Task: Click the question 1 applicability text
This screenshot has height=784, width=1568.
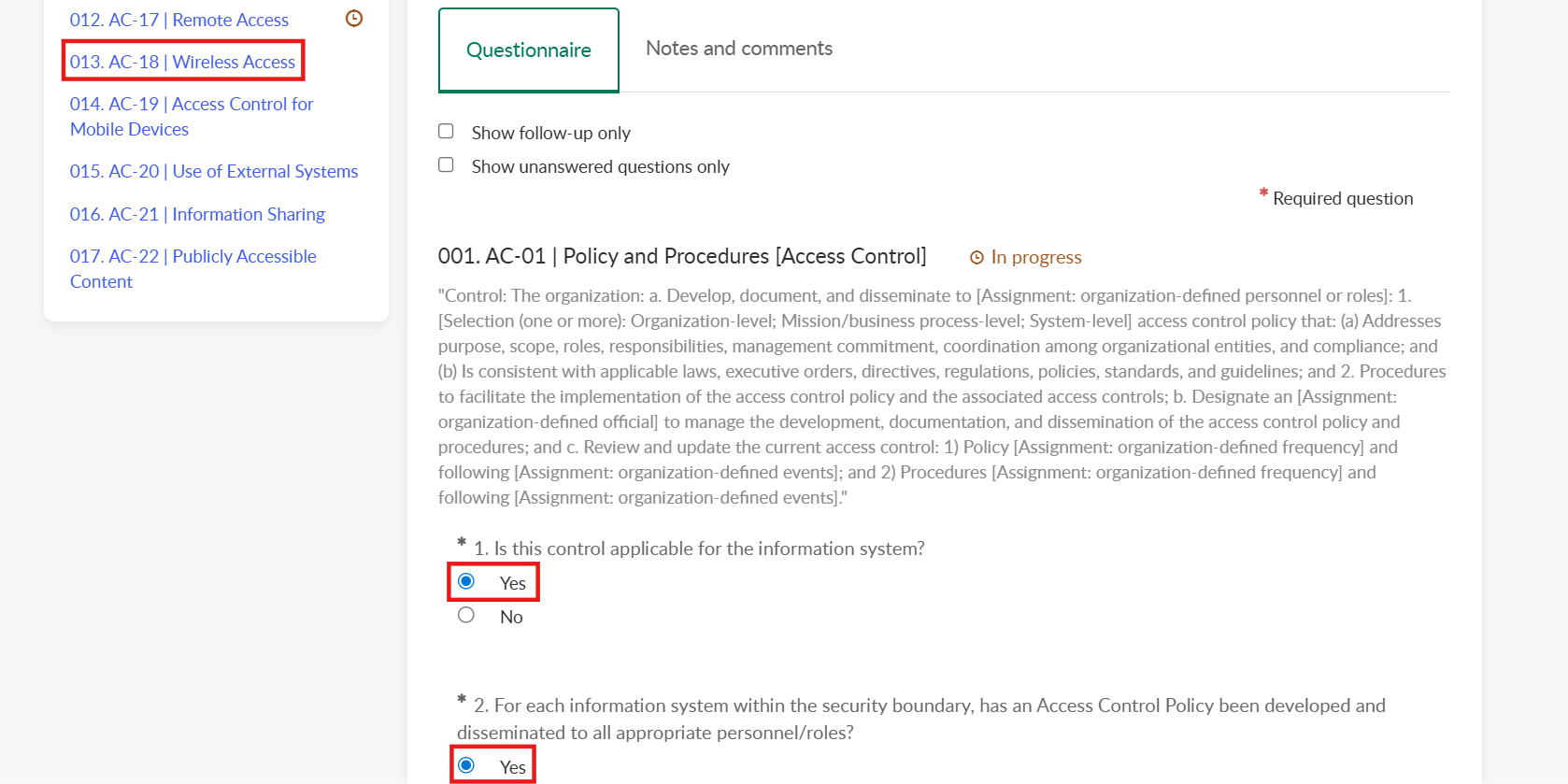Action: point(699,549)
